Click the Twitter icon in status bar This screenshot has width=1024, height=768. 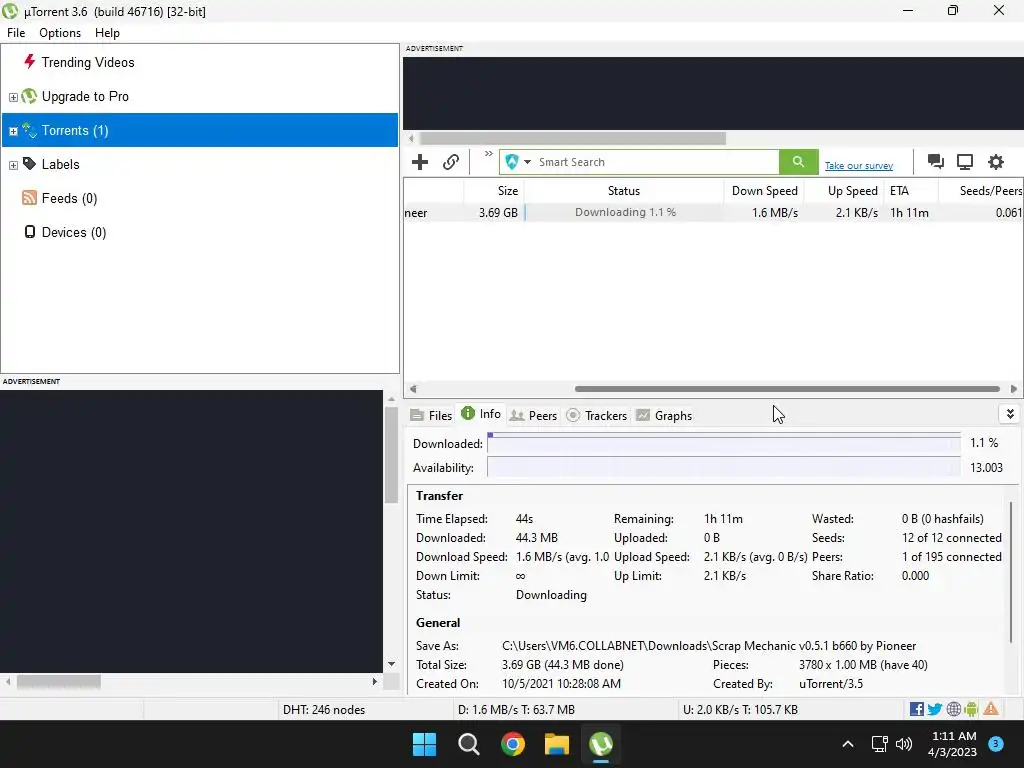click(935, 709)
